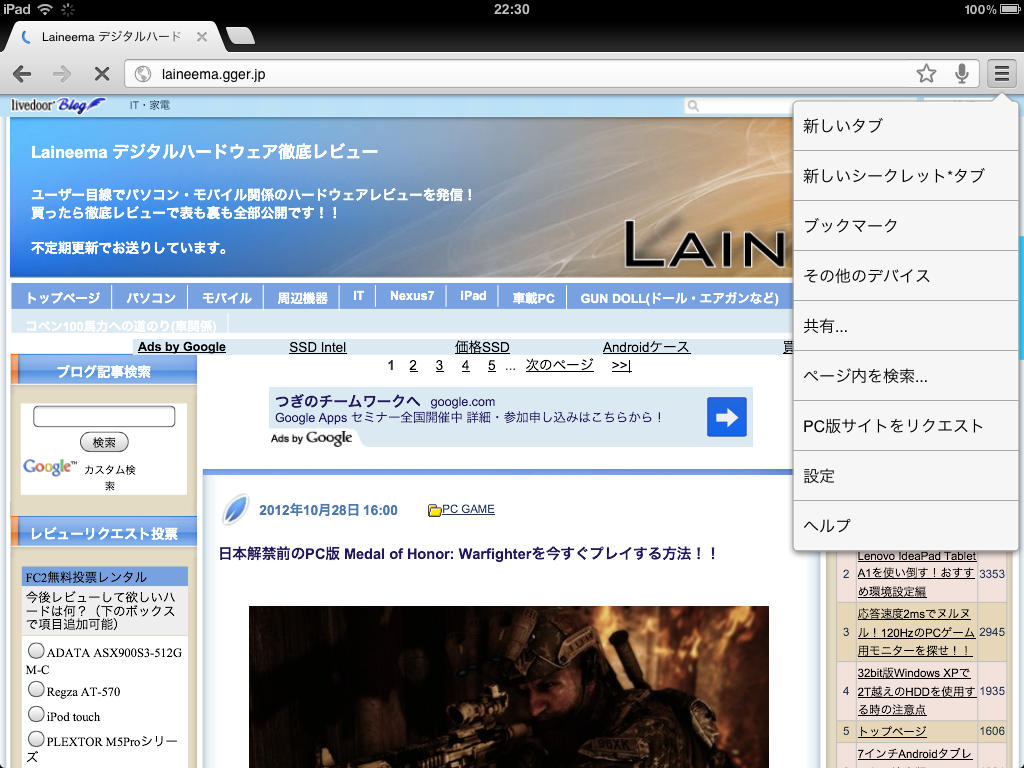Viewport: 1024px width, 768px height.
Task: Open the GUN DOLL navigation tab
Action: 679,298
